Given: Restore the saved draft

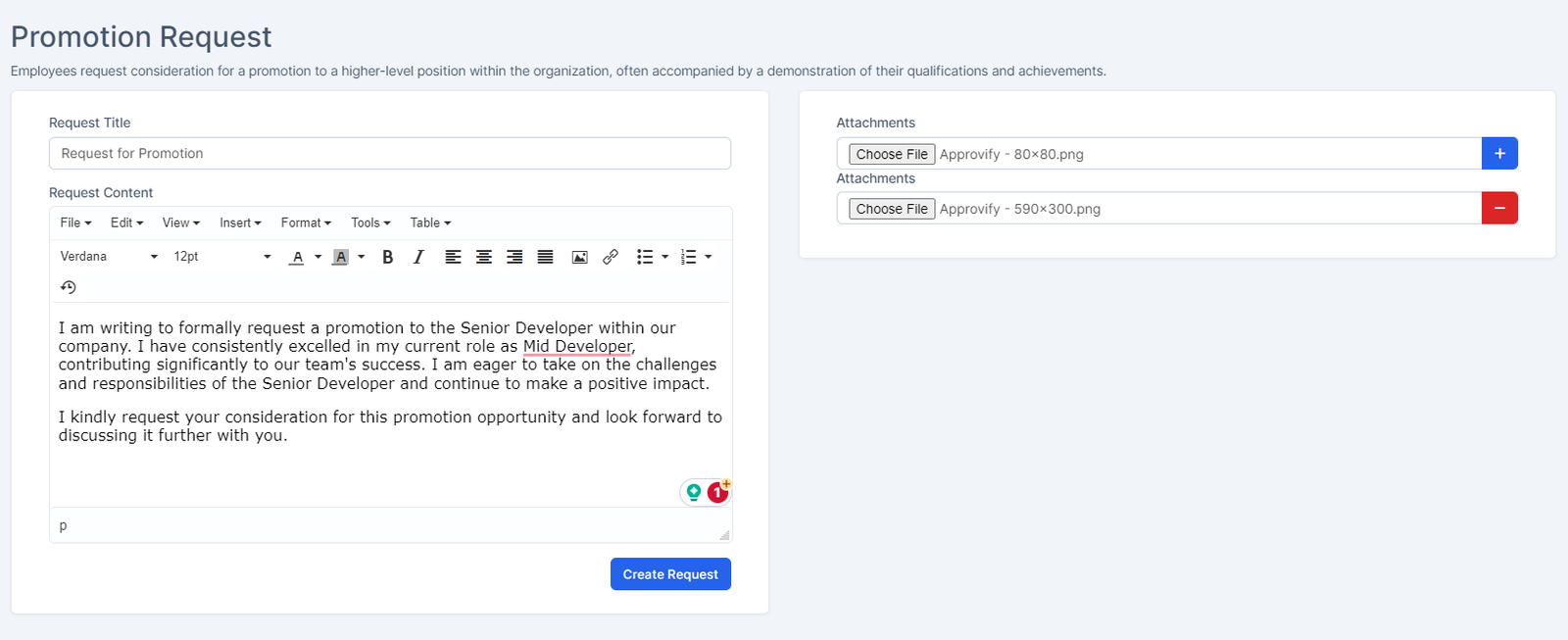Looking at the screenshot, I should click(68, 286).
